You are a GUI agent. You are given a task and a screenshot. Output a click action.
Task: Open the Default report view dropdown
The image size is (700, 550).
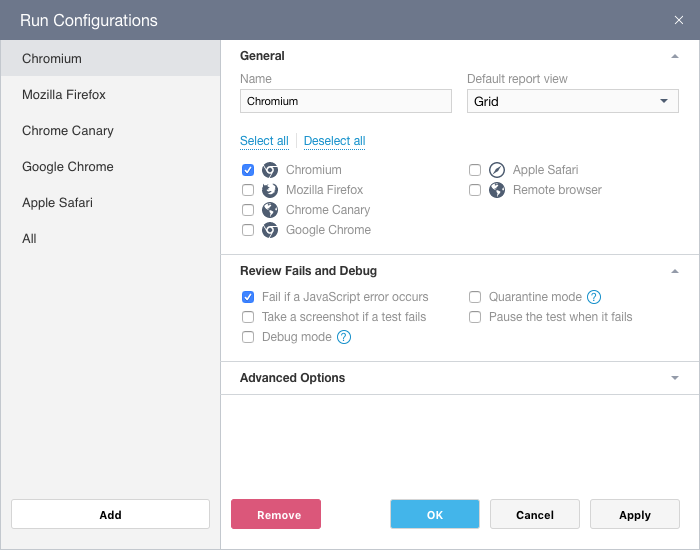pos(573,101)
